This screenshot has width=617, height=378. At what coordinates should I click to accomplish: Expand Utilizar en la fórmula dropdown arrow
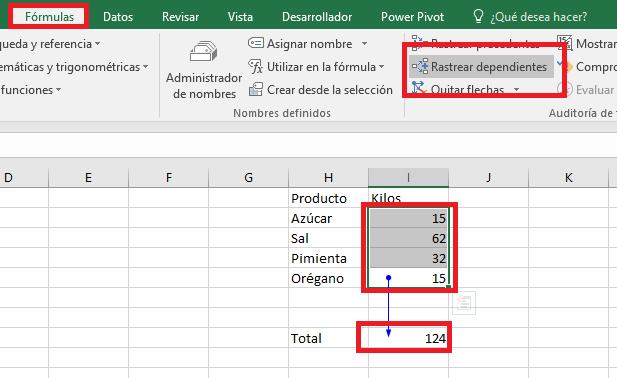pyautogui.click(x=381, y=67)
